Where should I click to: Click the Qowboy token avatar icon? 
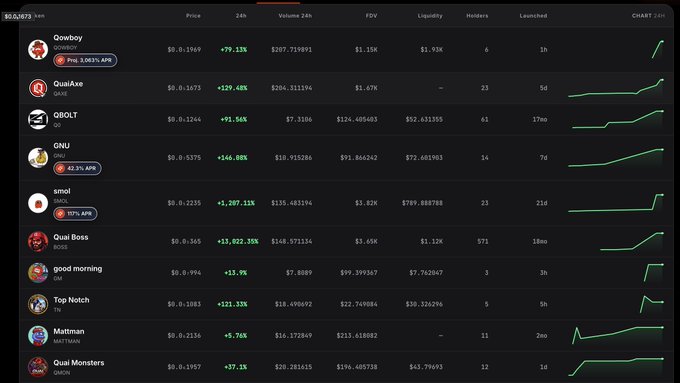(38, 49)
